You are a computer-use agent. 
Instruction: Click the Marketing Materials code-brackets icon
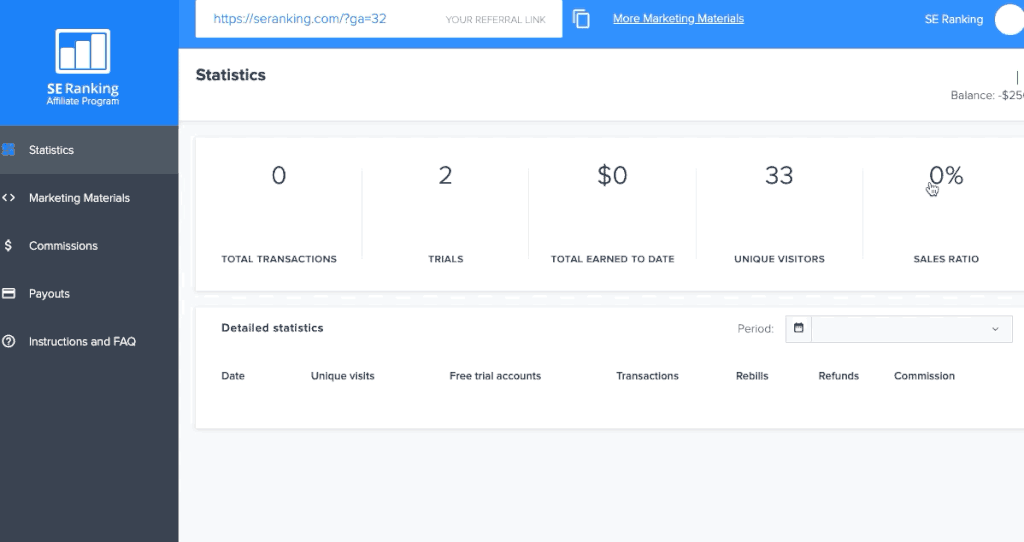tap(8, 197)
